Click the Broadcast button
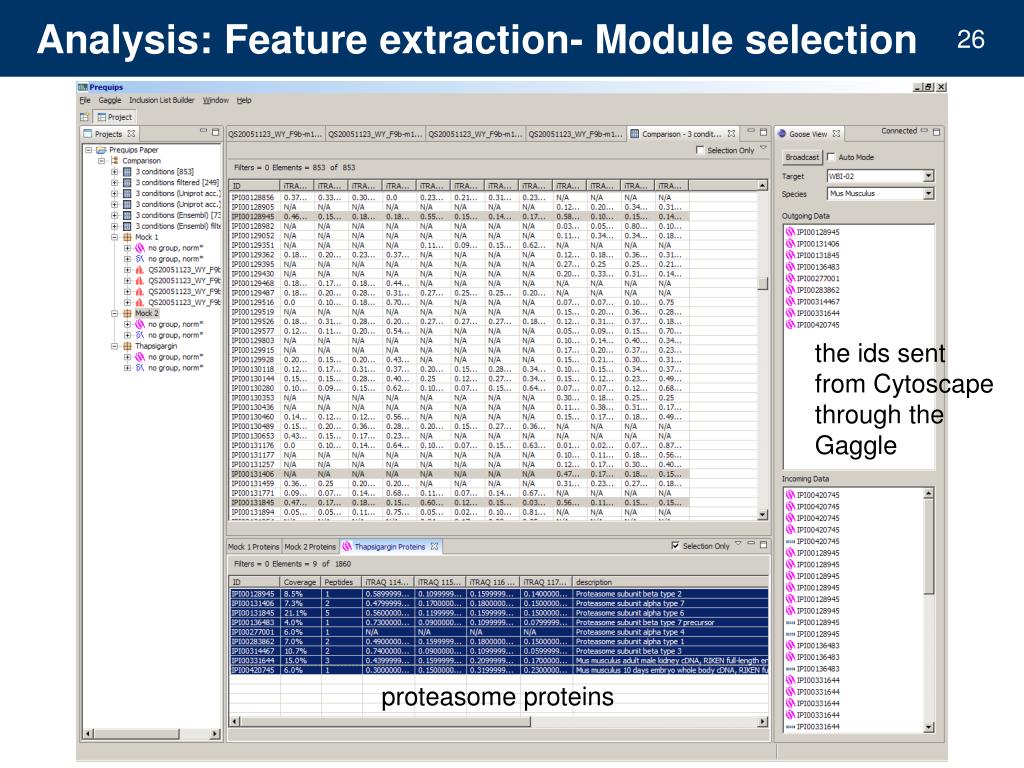Screen dimensions: 1024x768 pyautogui.click(x=801, y=157)
